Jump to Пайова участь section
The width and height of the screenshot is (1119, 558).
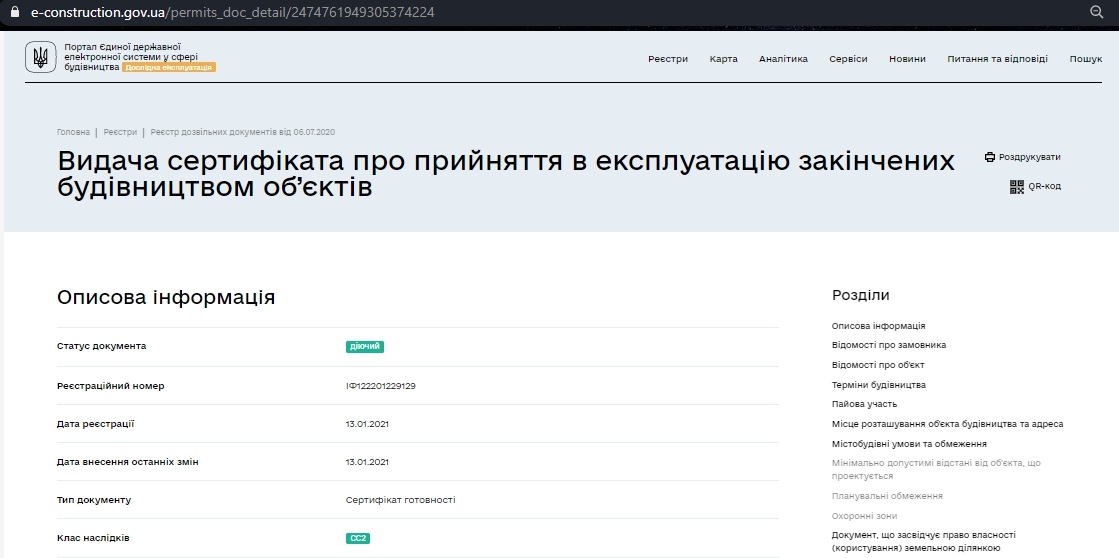[864, 404]
